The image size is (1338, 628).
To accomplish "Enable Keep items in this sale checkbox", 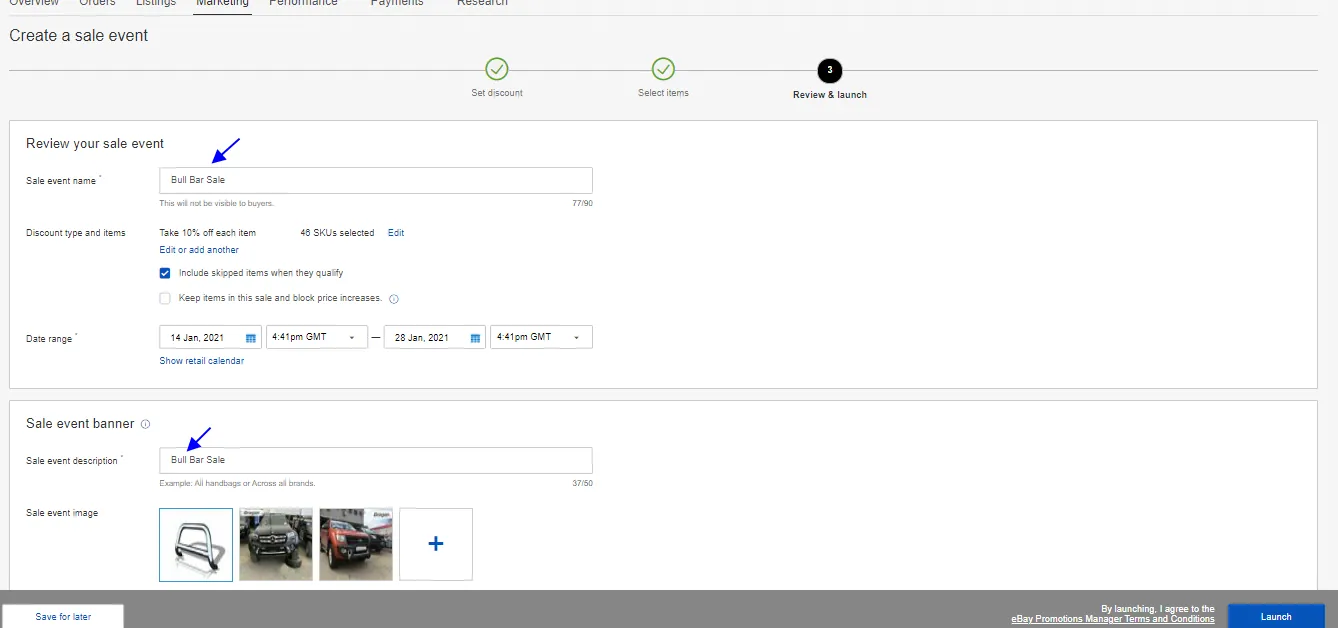I will tap(165, 298).
